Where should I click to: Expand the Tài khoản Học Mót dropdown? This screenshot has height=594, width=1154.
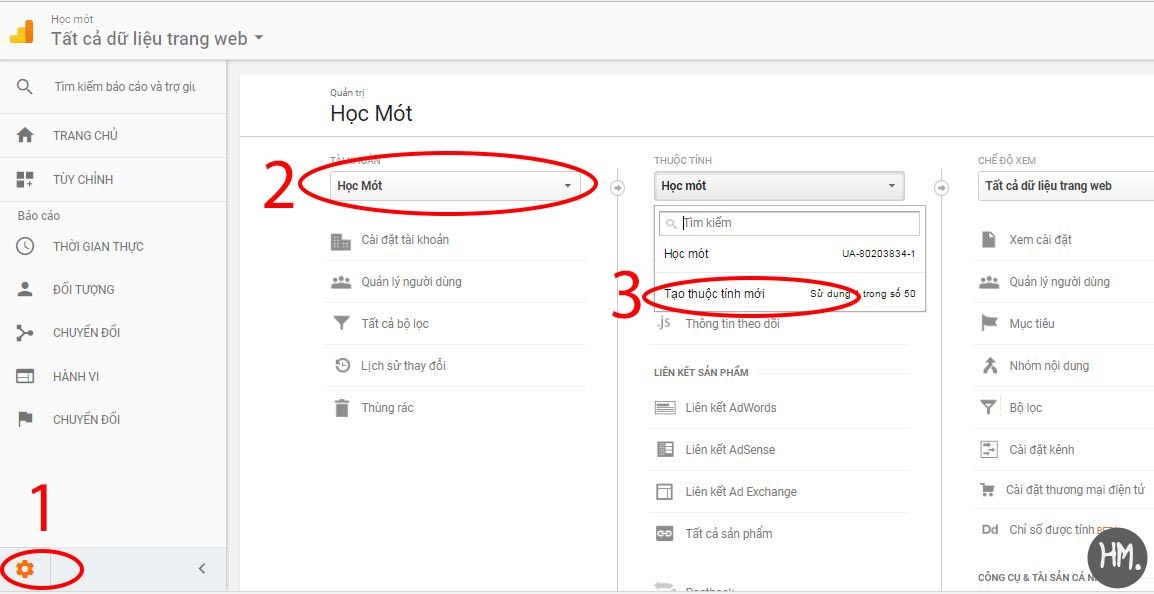[x=455, y=186]
